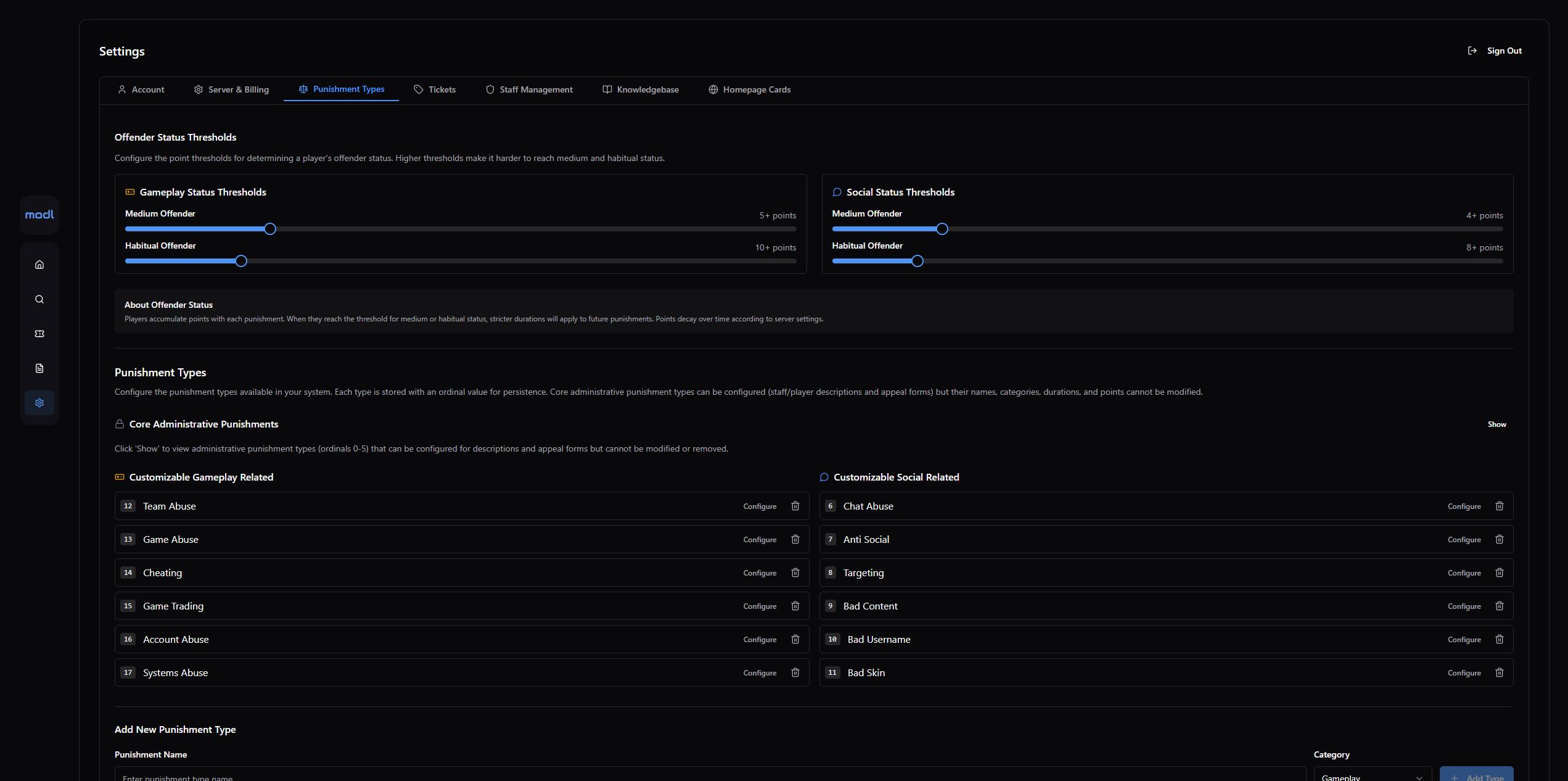
Task: Configure the Team Abuse type
Action: coord(760,506)
